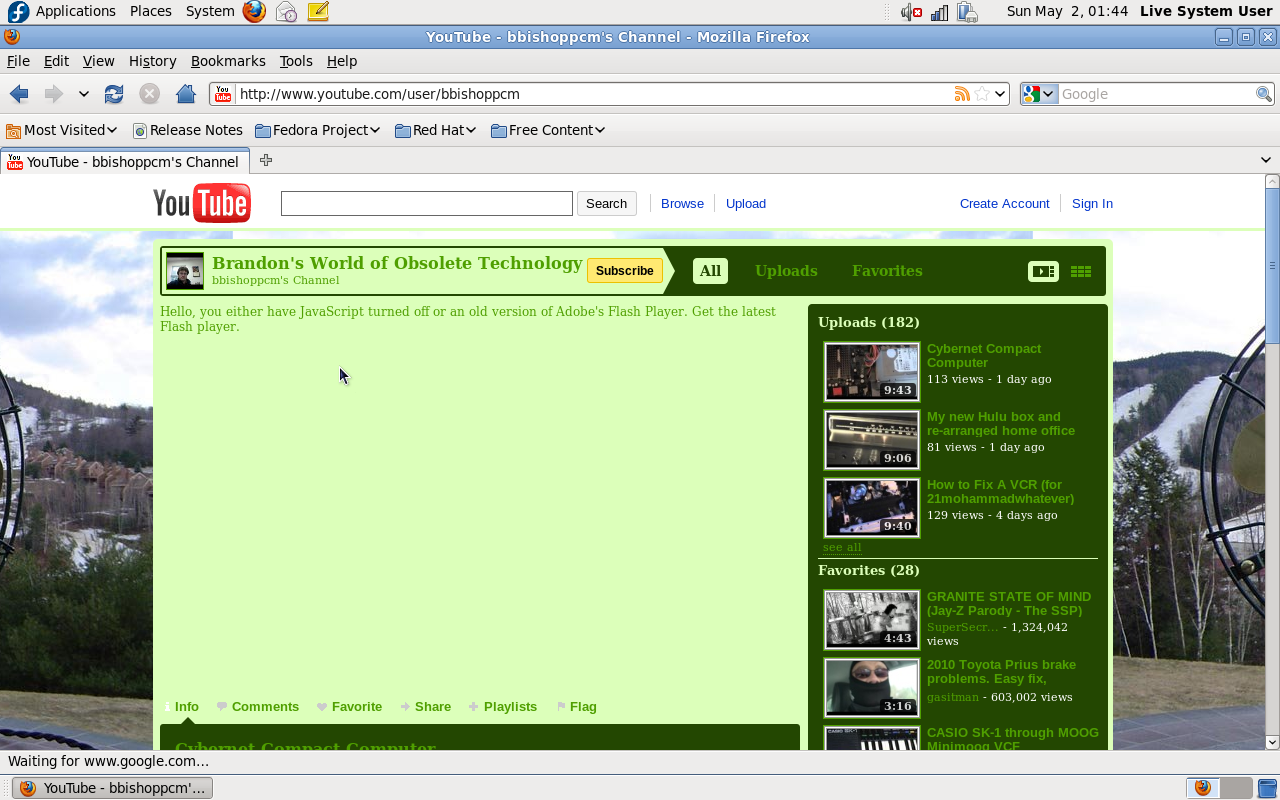Click the Browse link
Viewport: 1280px width, 800px height.
point(682,203)
